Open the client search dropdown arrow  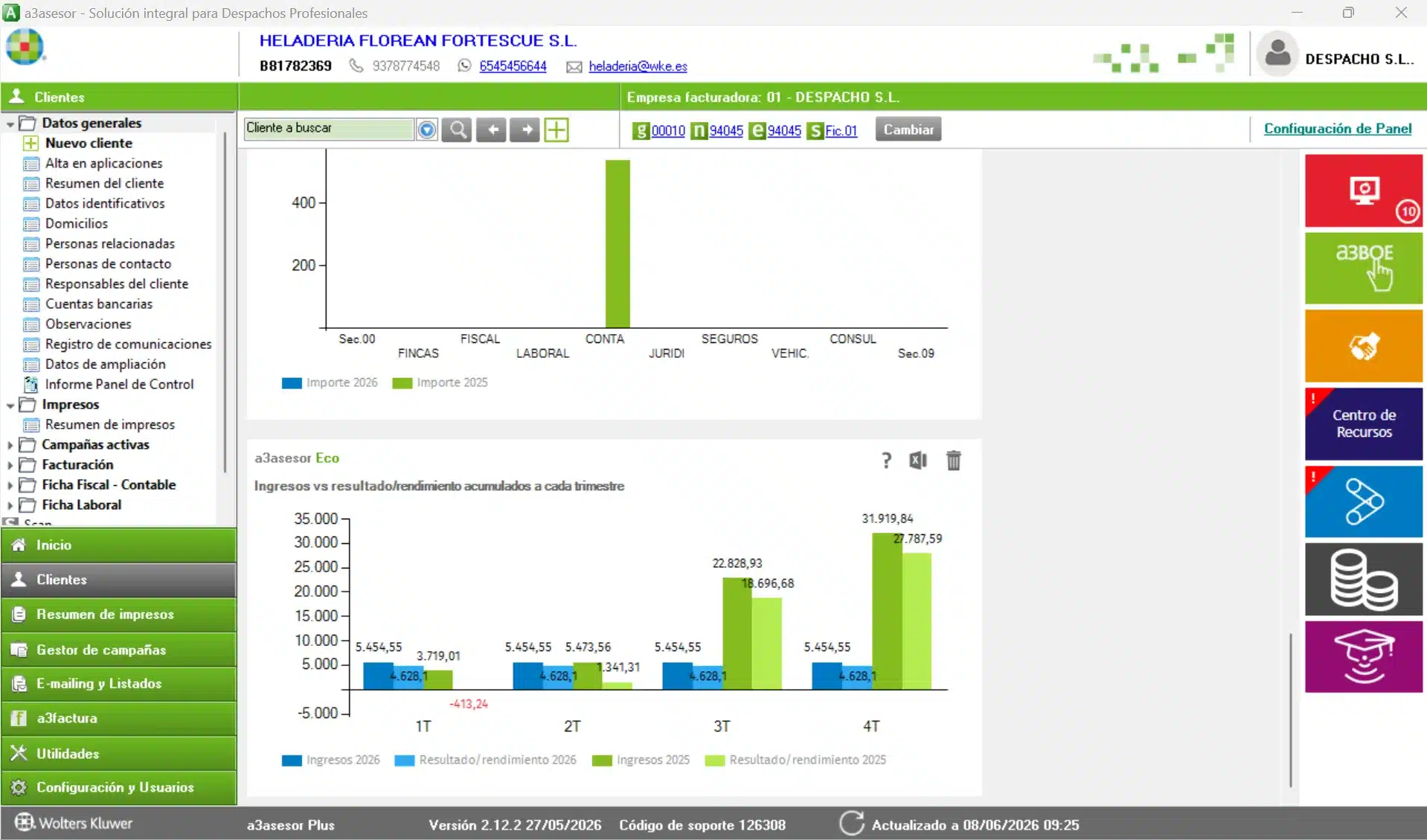click(x=426, y=129)
